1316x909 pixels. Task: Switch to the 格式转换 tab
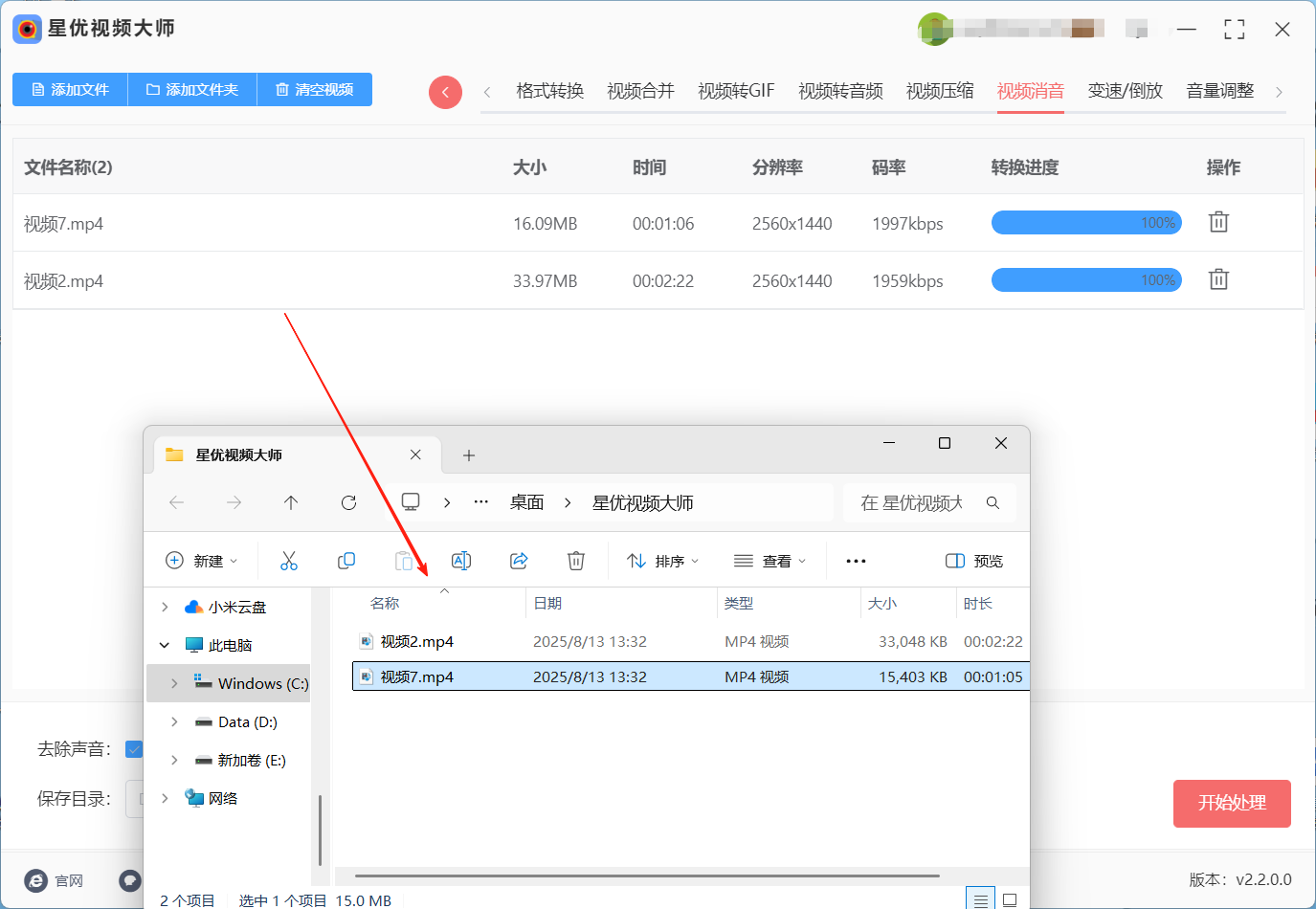tap(549, 91)
